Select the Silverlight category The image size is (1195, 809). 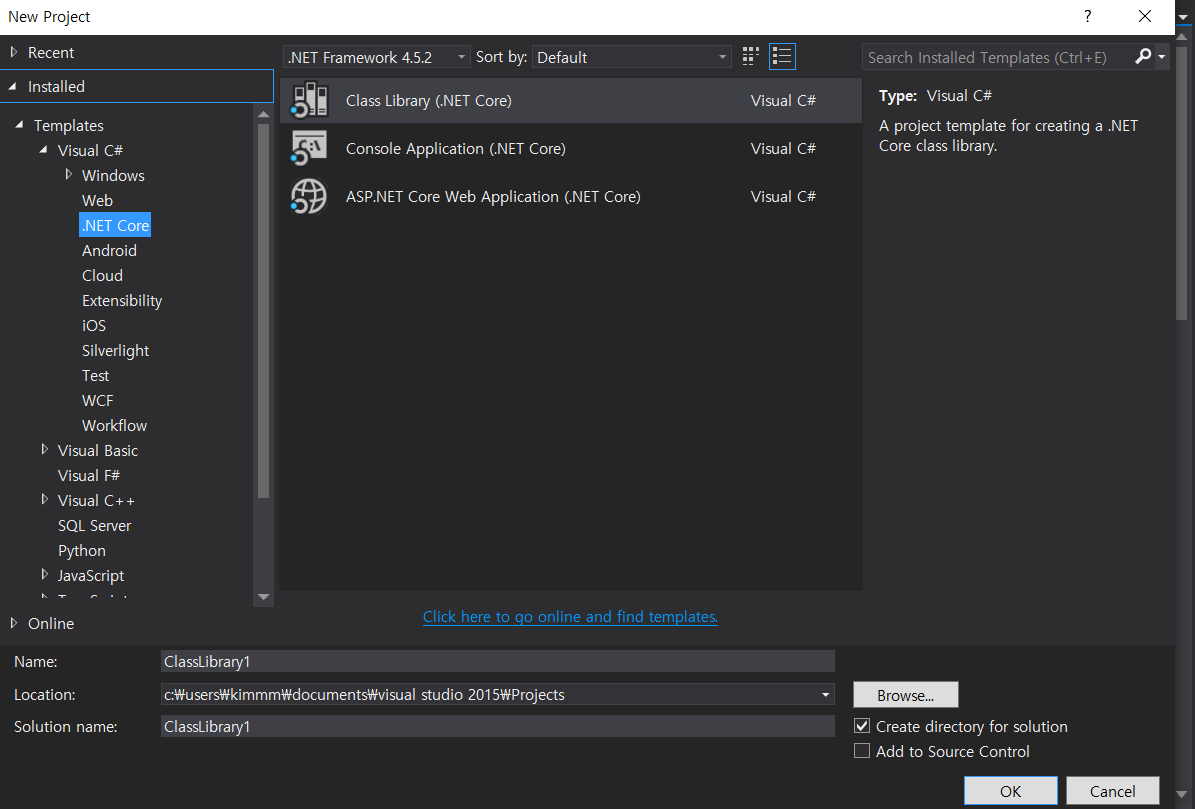click(115, 350)
